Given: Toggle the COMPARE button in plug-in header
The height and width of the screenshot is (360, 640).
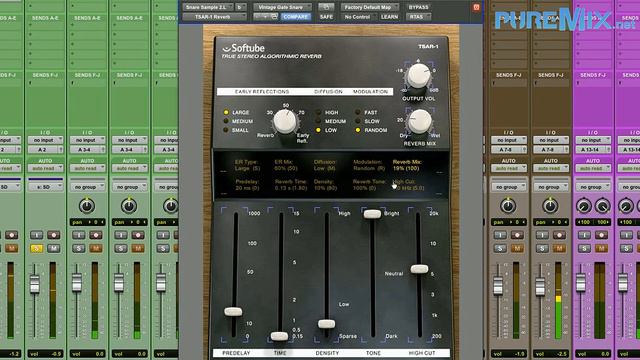Looking at the screenshot, I should pos(296,17).
